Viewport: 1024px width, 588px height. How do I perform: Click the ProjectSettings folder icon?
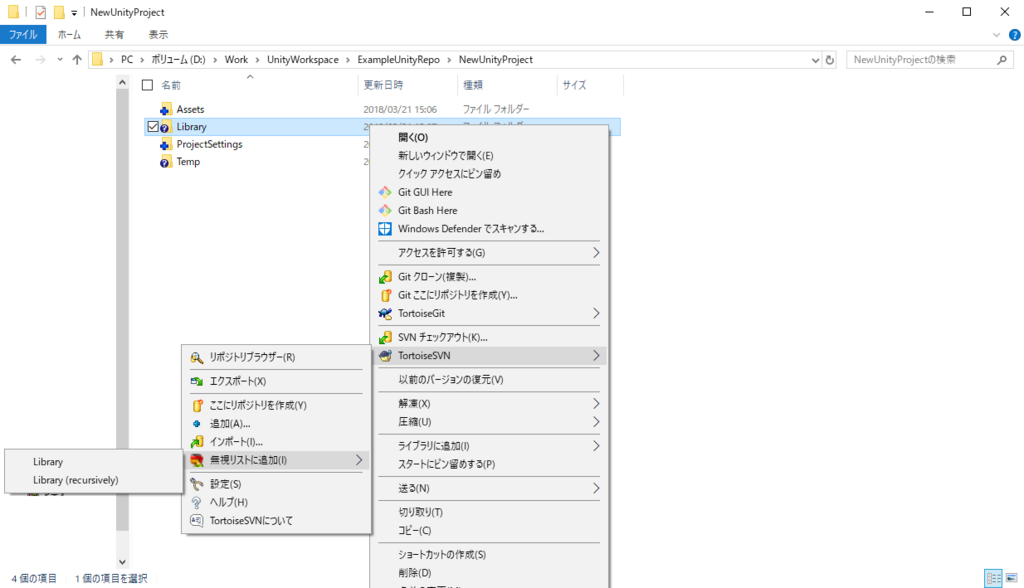(165, 144)
